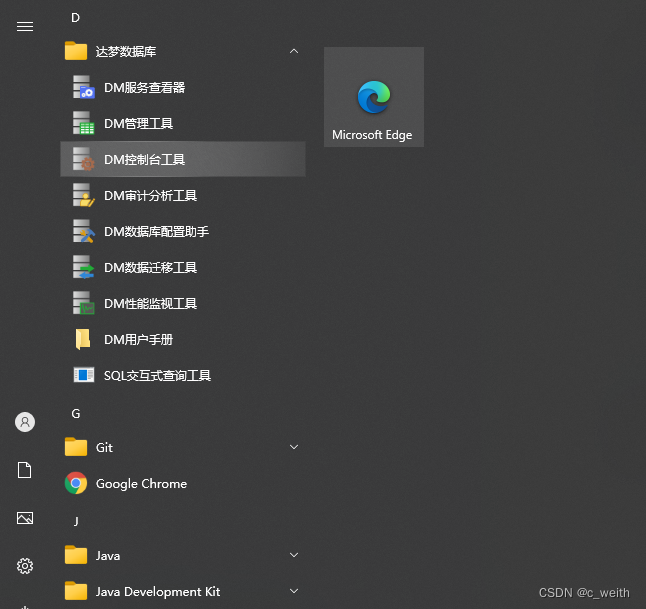Click the Java Development Kit folder icon

[x=76, y=591]
